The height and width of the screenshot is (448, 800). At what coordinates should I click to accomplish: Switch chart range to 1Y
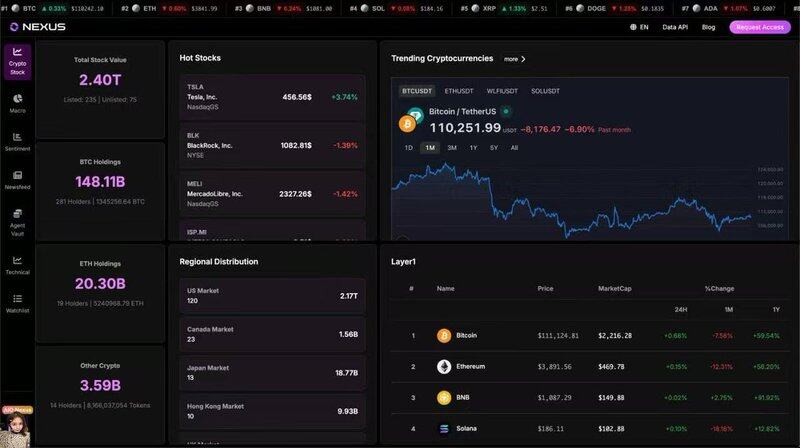pos(473,147)
